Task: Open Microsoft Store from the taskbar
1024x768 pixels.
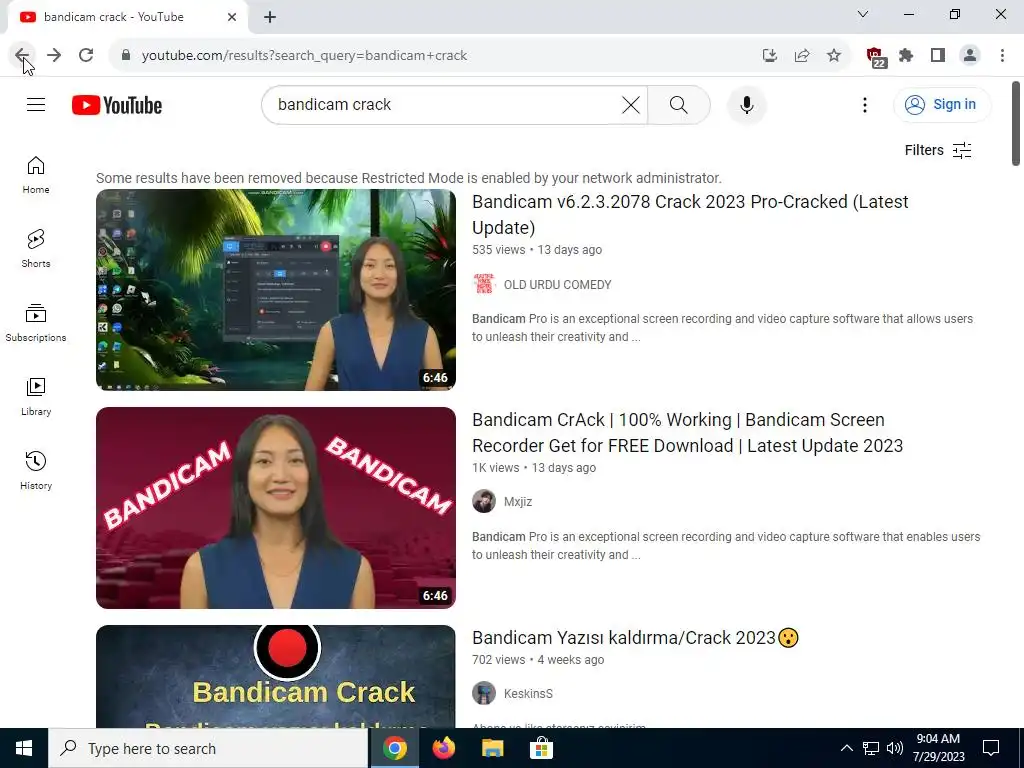Action: (x=541, y=748)
